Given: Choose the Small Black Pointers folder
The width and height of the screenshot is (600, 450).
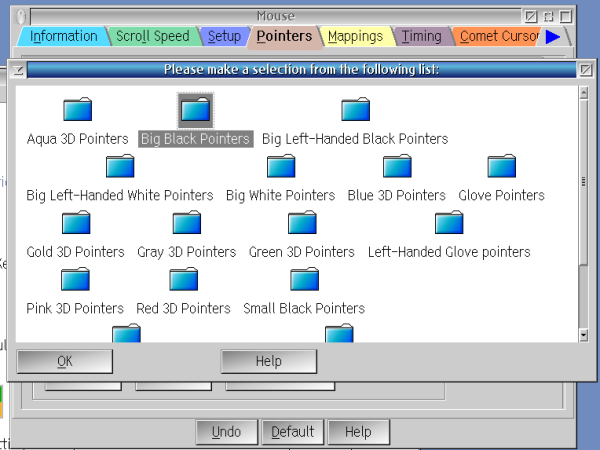Looking at the screenshot, I should coord(304,279).
